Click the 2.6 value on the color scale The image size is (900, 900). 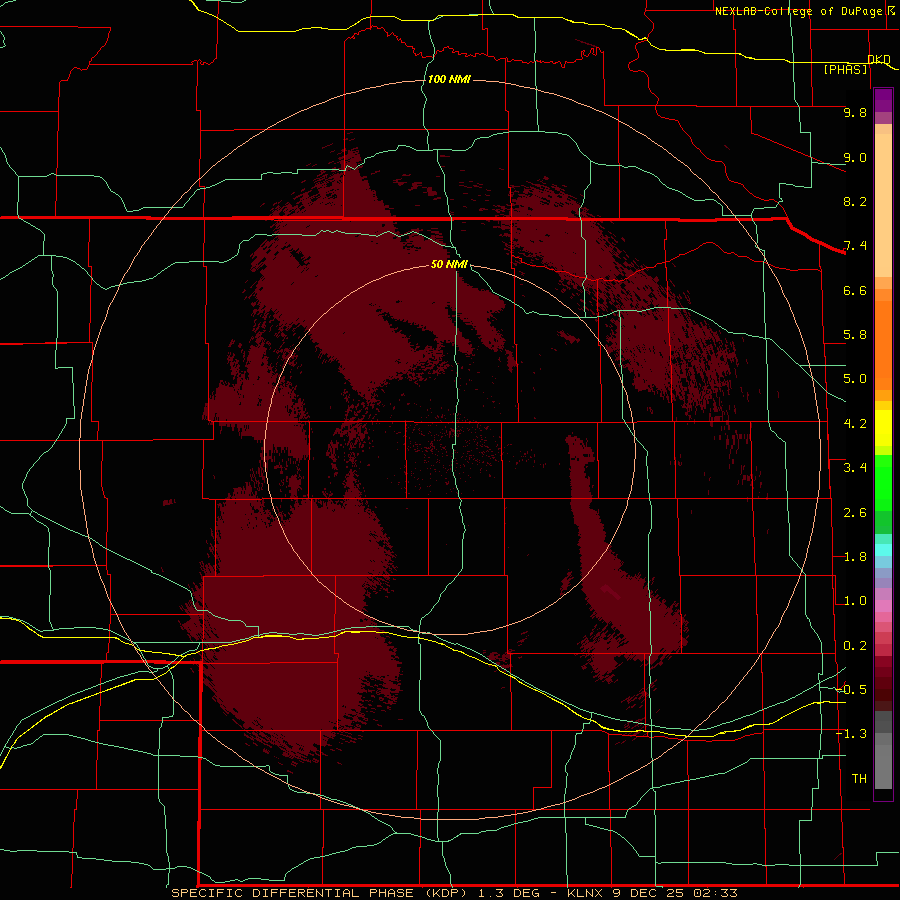pos(855,513)
